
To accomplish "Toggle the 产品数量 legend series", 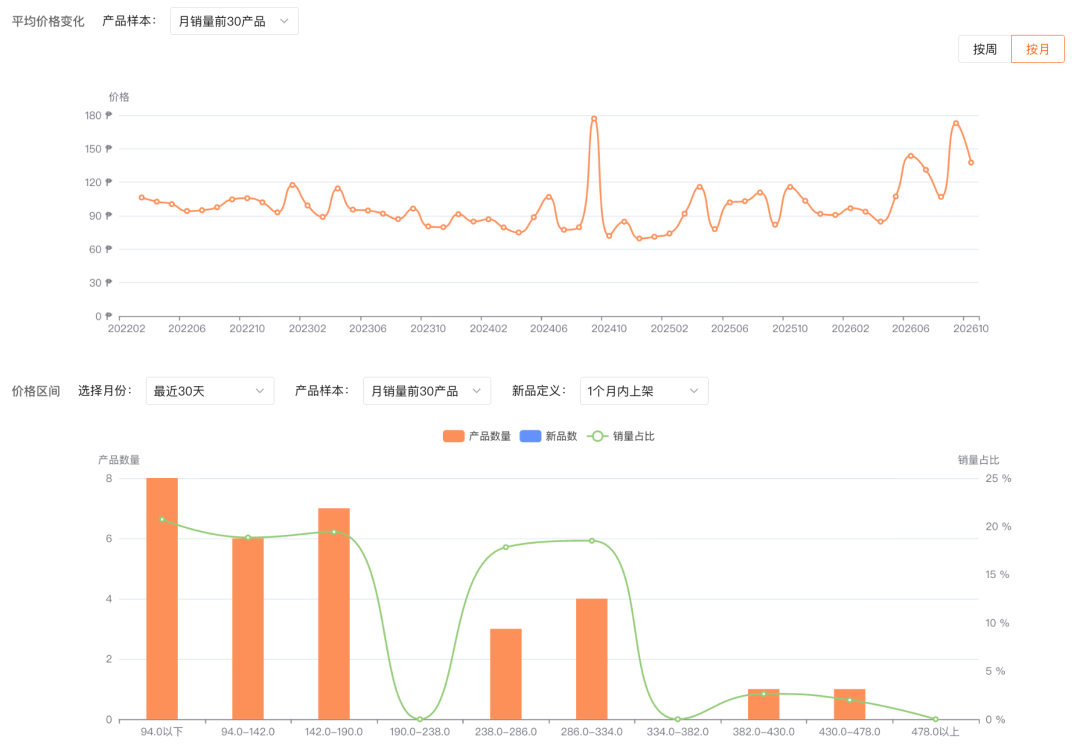I will pos(477,436).
